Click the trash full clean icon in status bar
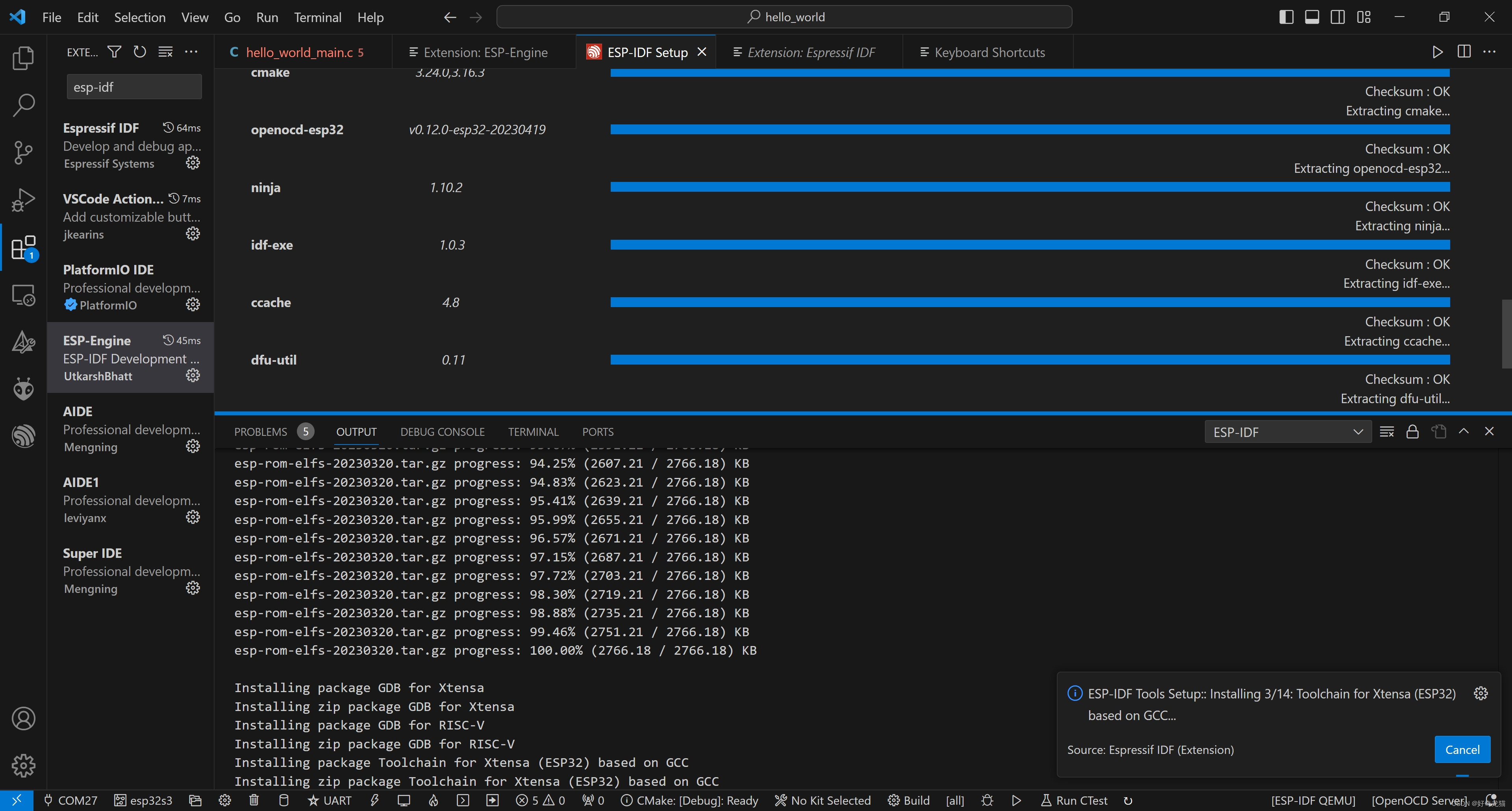Viewport: 1512px width, 811px height. point(254,800)
